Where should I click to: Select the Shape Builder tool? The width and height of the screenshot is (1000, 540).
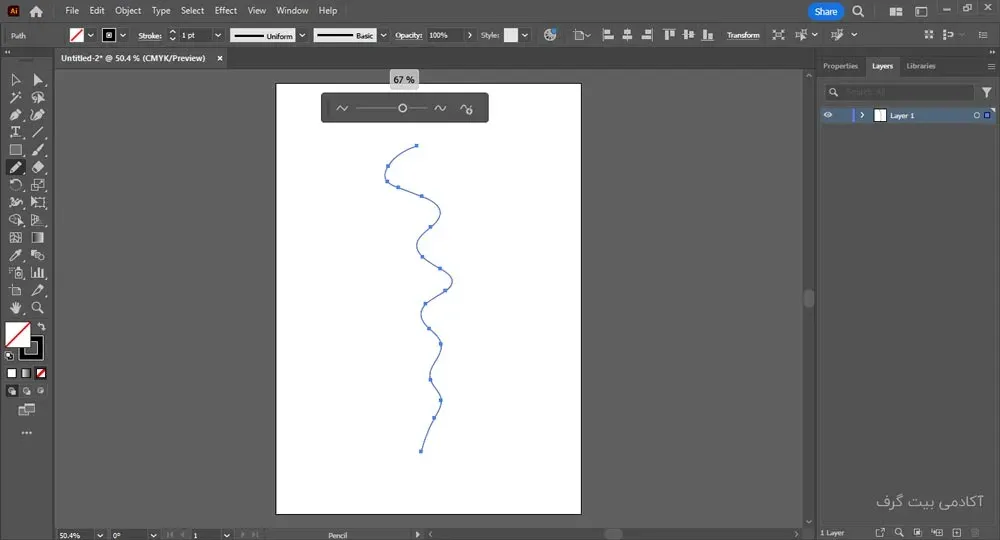[x=15, y=220]
